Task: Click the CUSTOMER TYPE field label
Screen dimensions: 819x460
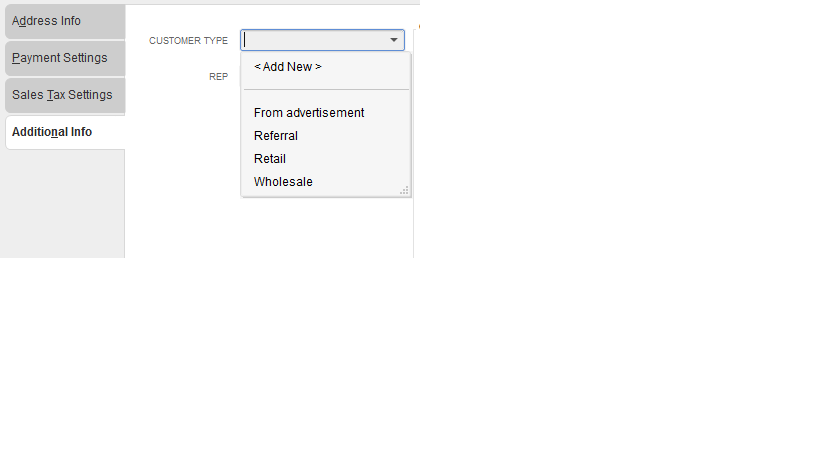Action: coord(188,41)
